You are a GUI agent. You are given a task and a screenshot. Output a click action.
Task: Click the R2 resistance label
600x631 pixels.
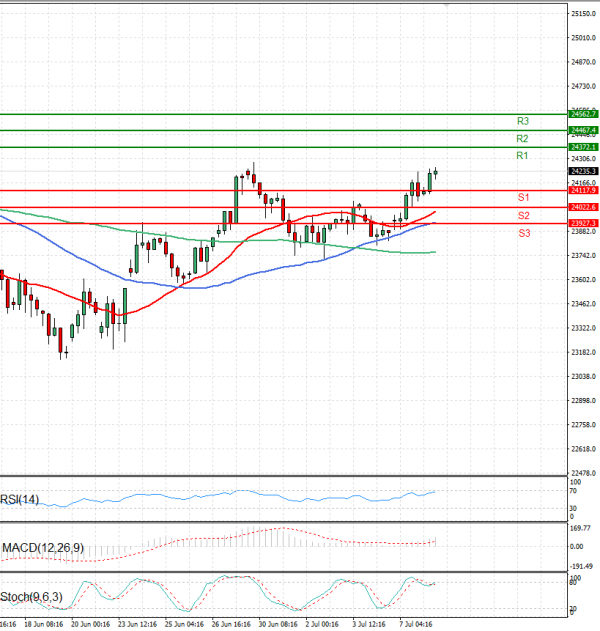point(522,139)
